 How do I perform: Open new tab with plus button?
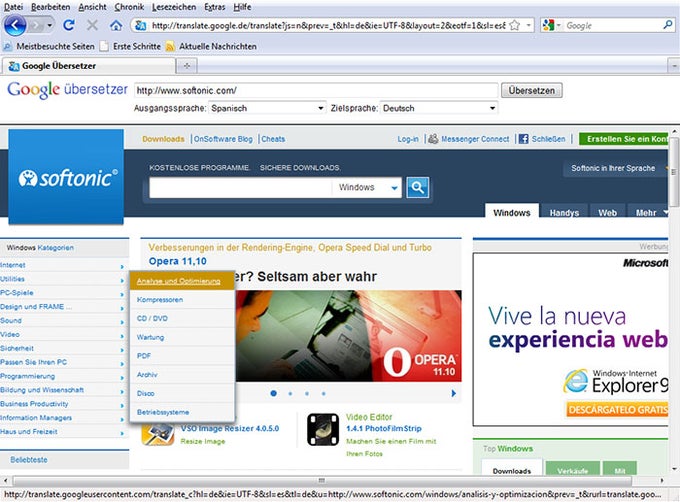(x=187, y=66)
